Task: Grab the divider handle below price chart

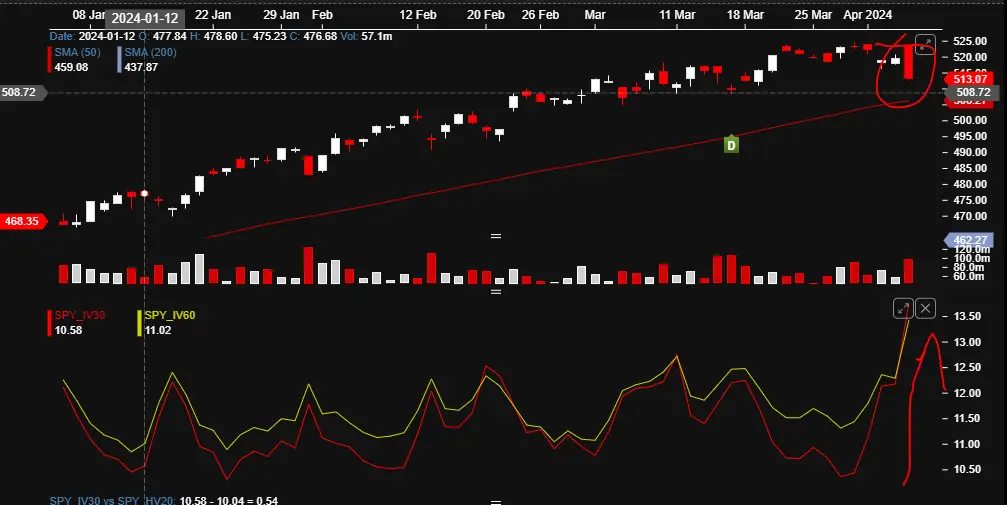Action: point(496,236)
